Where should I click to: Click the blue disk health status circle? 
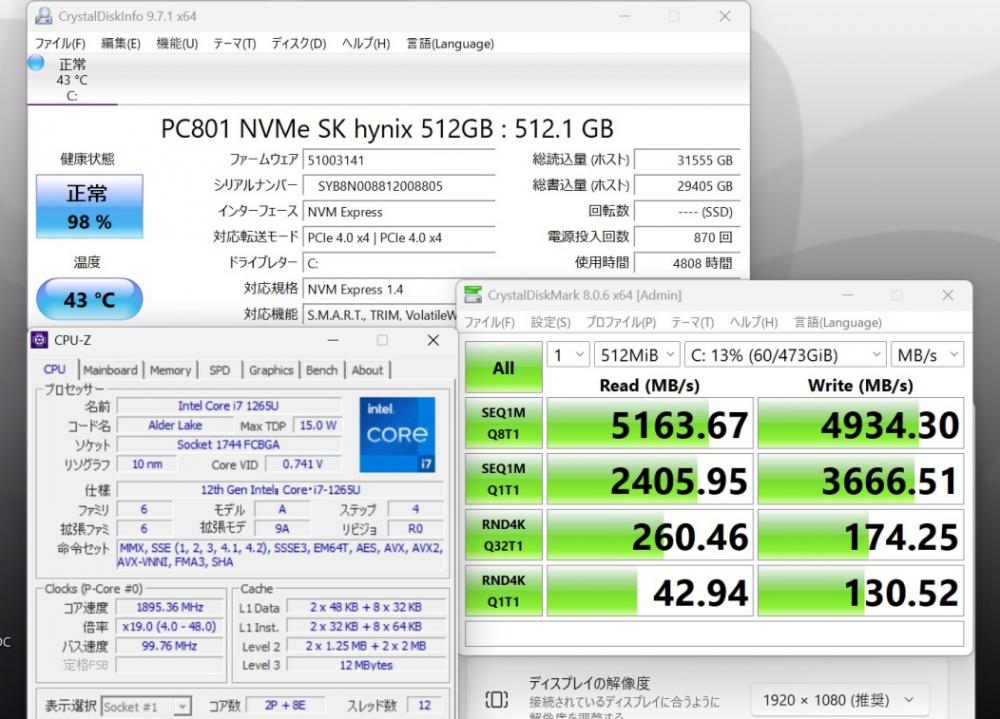pyautogui.click(x=36, y=63)
